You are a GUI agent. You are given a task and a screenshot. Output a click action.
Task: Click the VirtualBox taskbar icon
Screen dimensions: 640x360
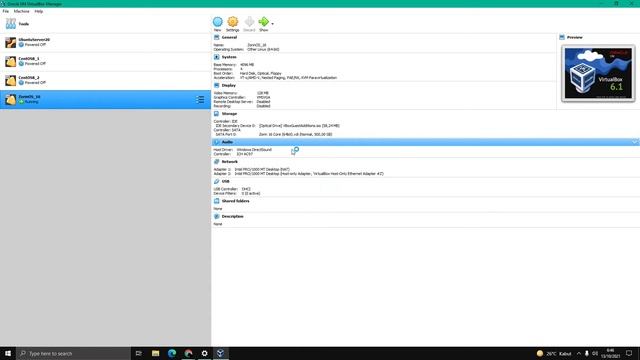point(220,353)
